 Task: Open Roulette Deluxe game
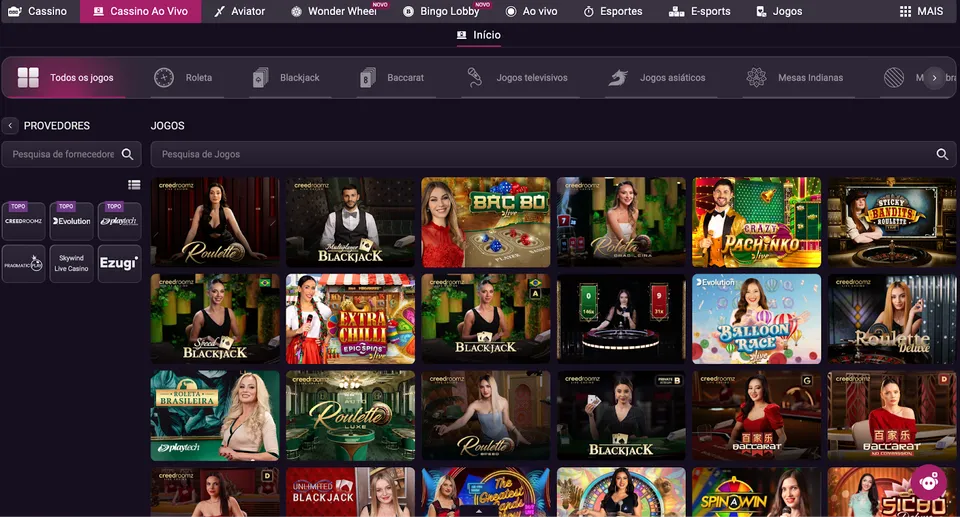pyautogui.click(x=891, y=319)
